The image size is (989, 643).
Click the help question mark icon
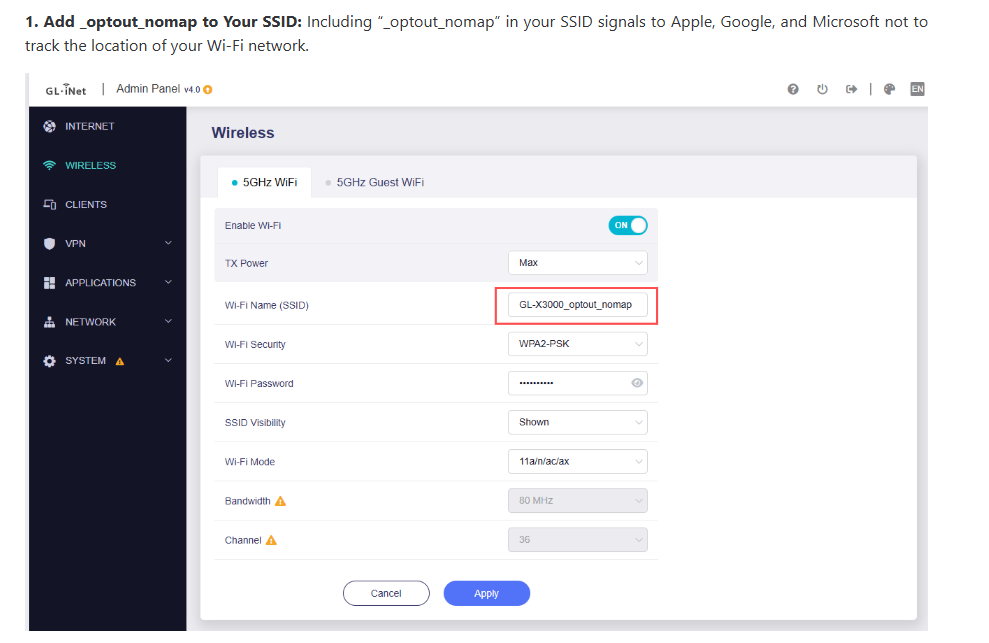(793, 89)
